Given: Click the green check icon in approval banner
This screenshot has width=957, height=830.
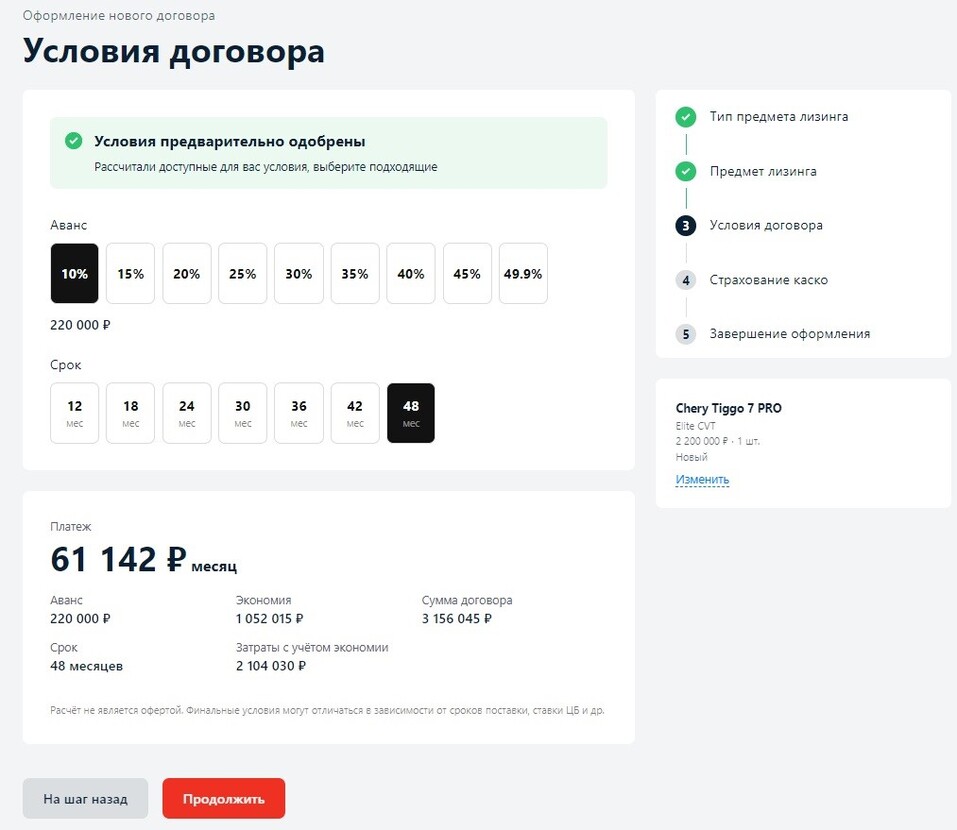Looking at the screenshot, I should [73, 141].
